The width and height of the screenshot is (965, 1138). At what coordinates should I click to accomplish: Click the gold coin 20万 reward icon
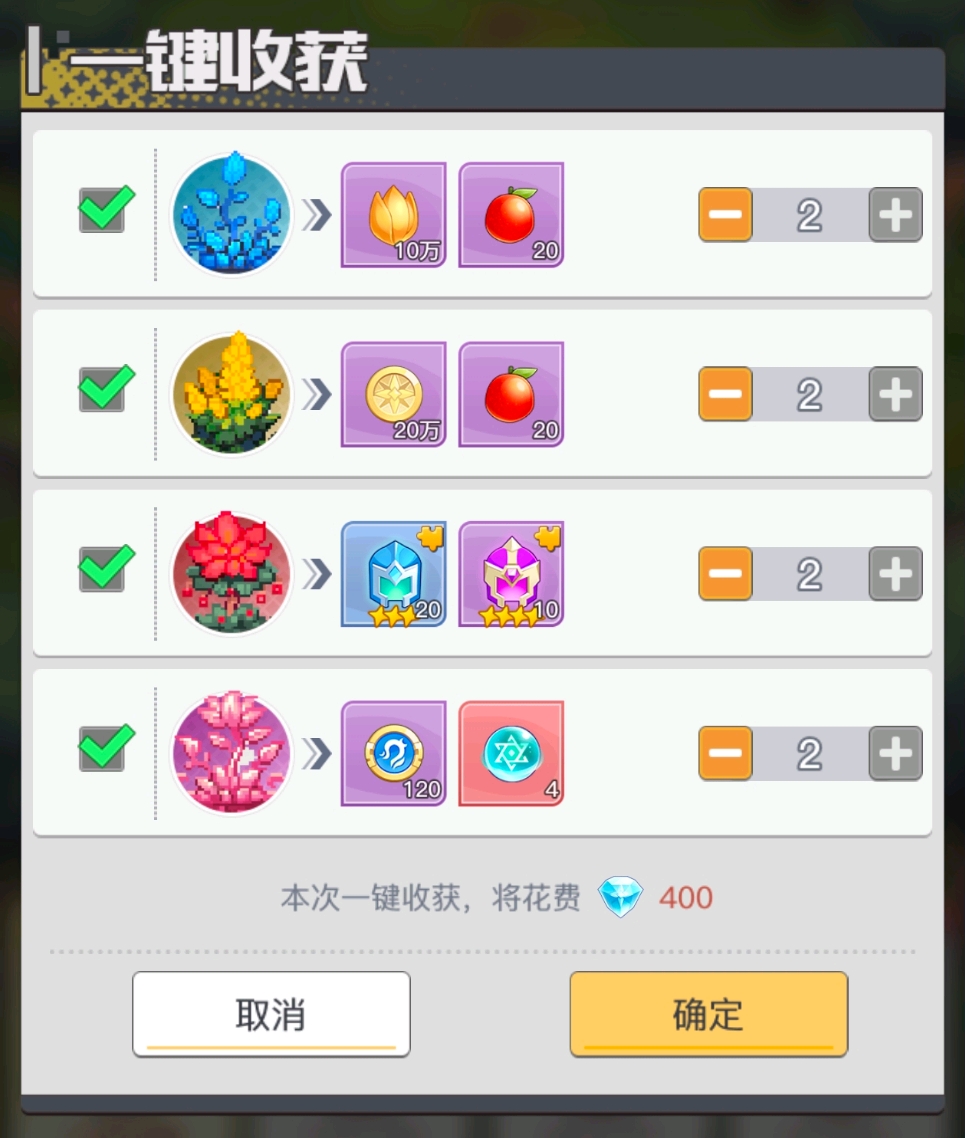394,394
